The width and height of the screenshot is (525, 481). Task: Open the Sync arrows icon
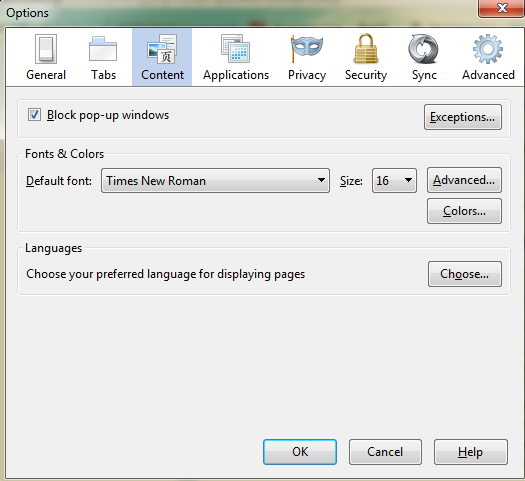tap(424, 49)
